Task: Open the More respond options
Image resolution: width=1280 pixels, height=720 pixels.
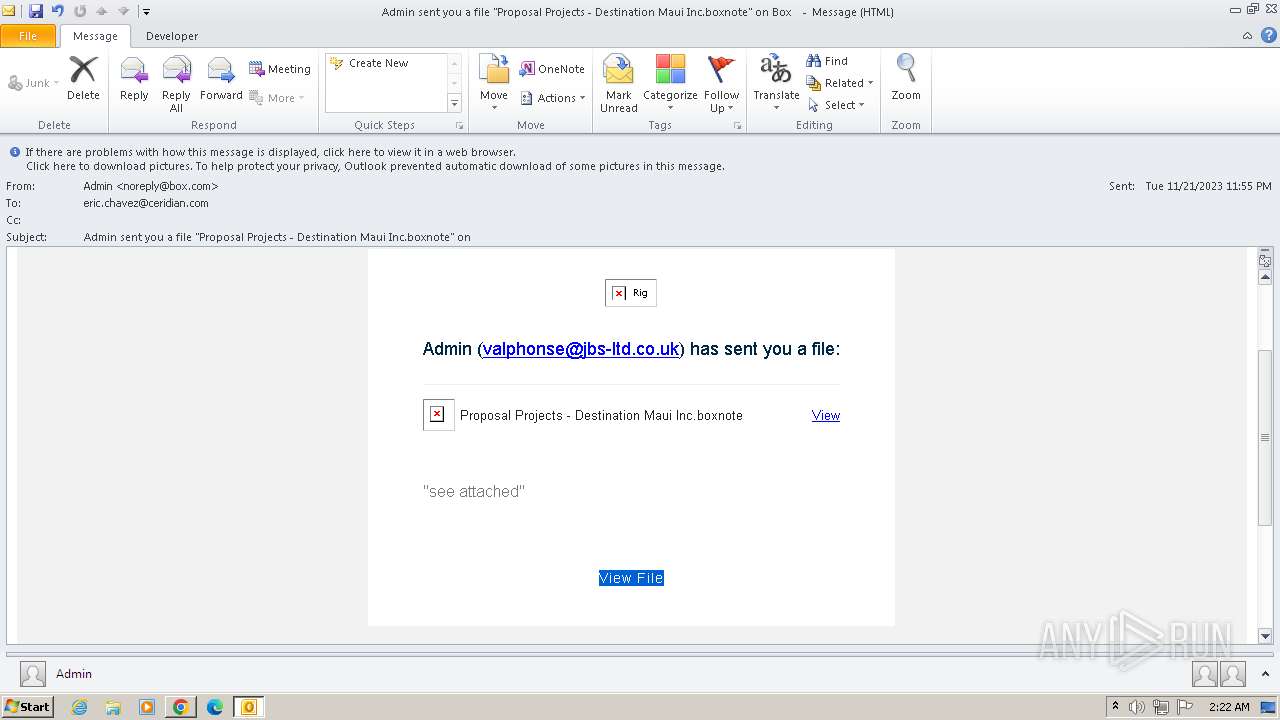Action: point(277,98)
